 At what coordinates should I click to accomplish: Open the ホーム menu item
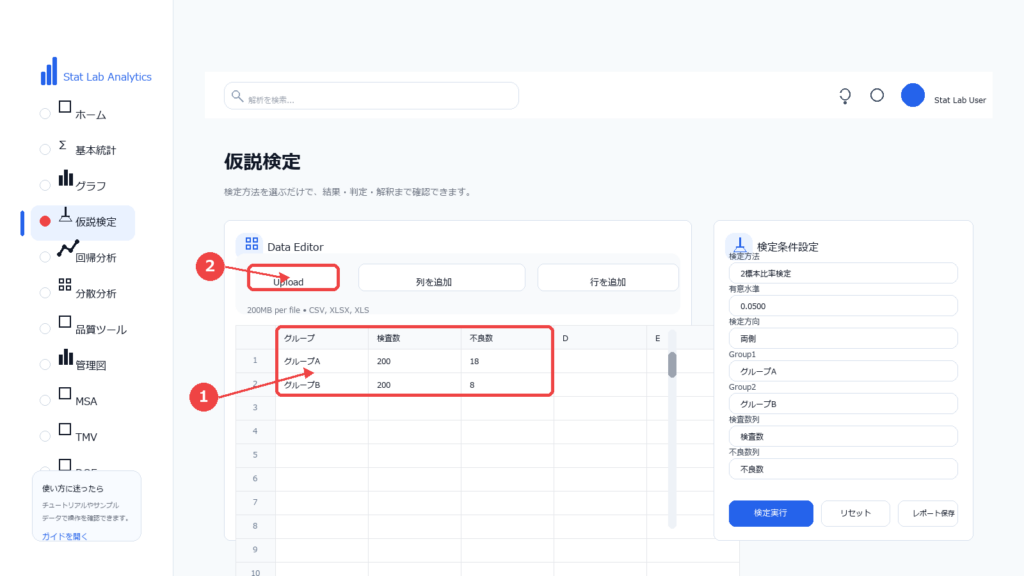click(90, 115)
